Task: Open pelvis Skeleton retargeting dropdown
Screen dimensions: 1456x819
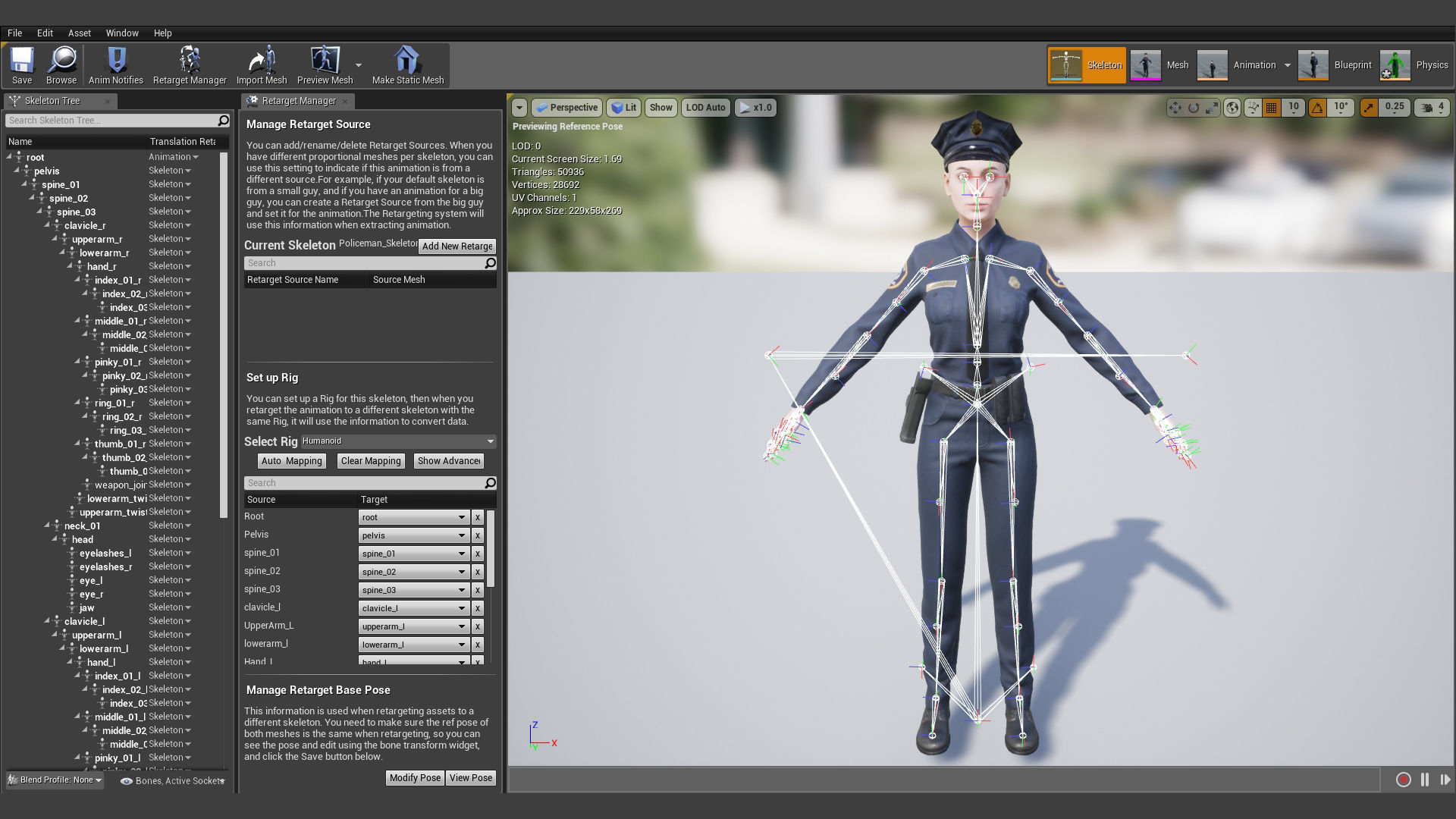Action: tap(170, 171)
